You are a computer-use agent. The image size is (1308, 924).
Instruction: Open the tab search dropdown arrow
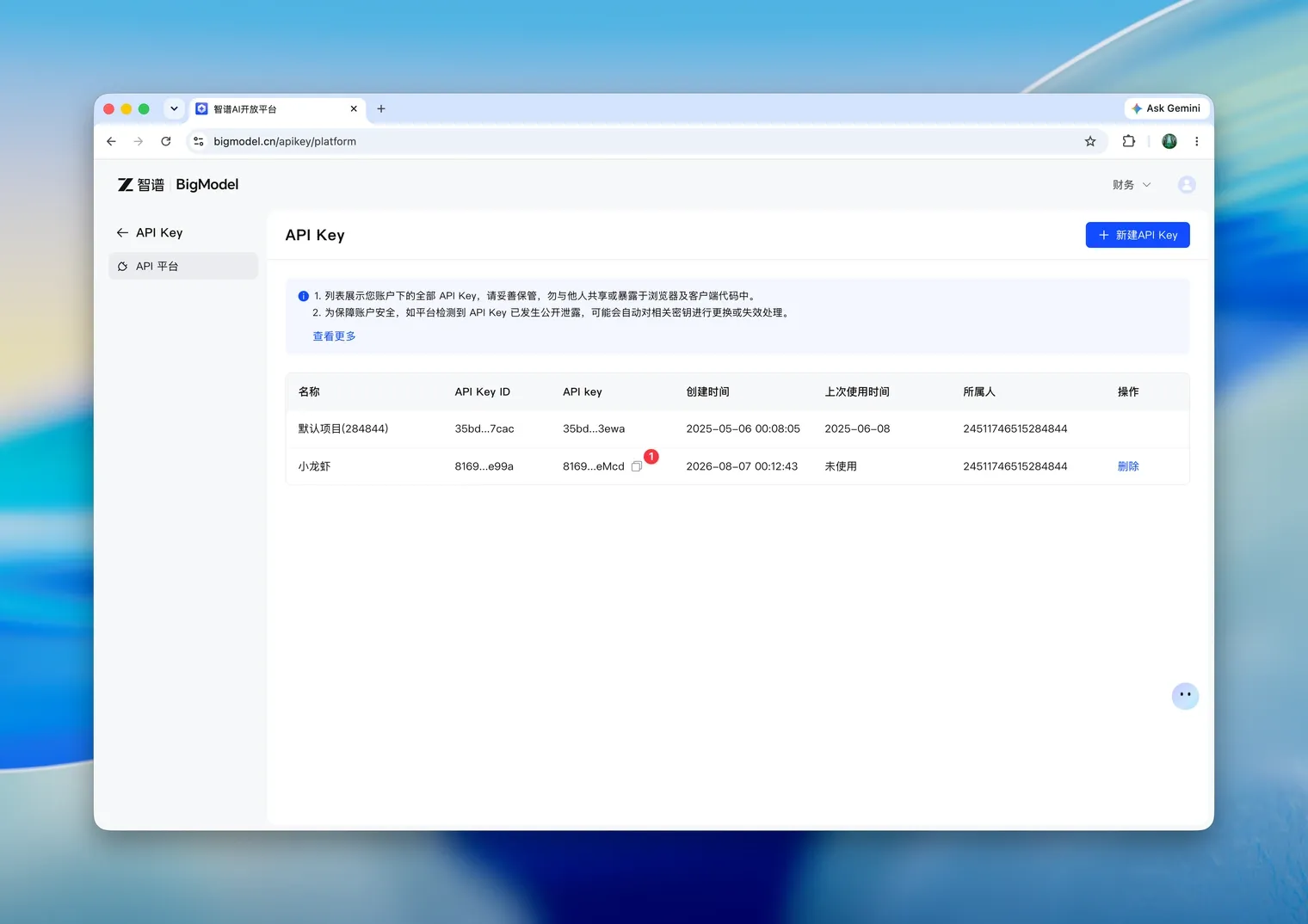click(x=174, y=108)
